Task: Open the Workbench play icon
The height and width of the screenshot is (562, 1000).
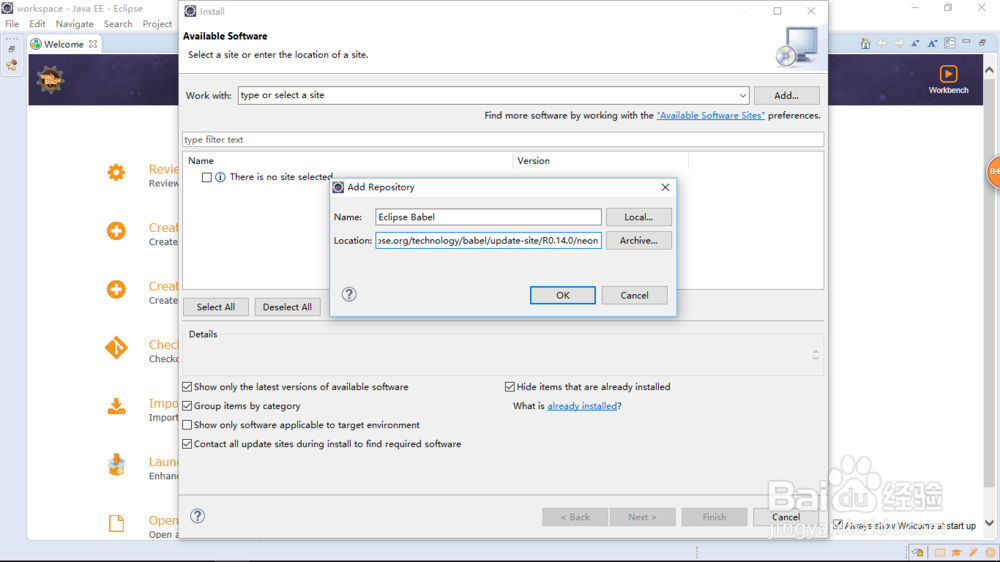Action: click(x=948, y=74)
